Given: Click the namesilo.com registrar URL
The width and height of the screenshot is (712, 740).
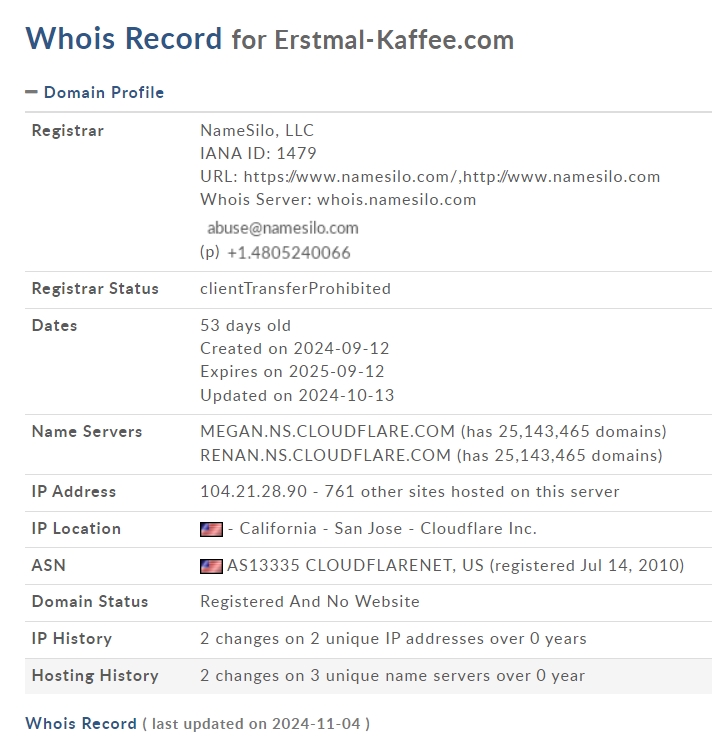Looking at the screenshot, I should coord(351,177).
